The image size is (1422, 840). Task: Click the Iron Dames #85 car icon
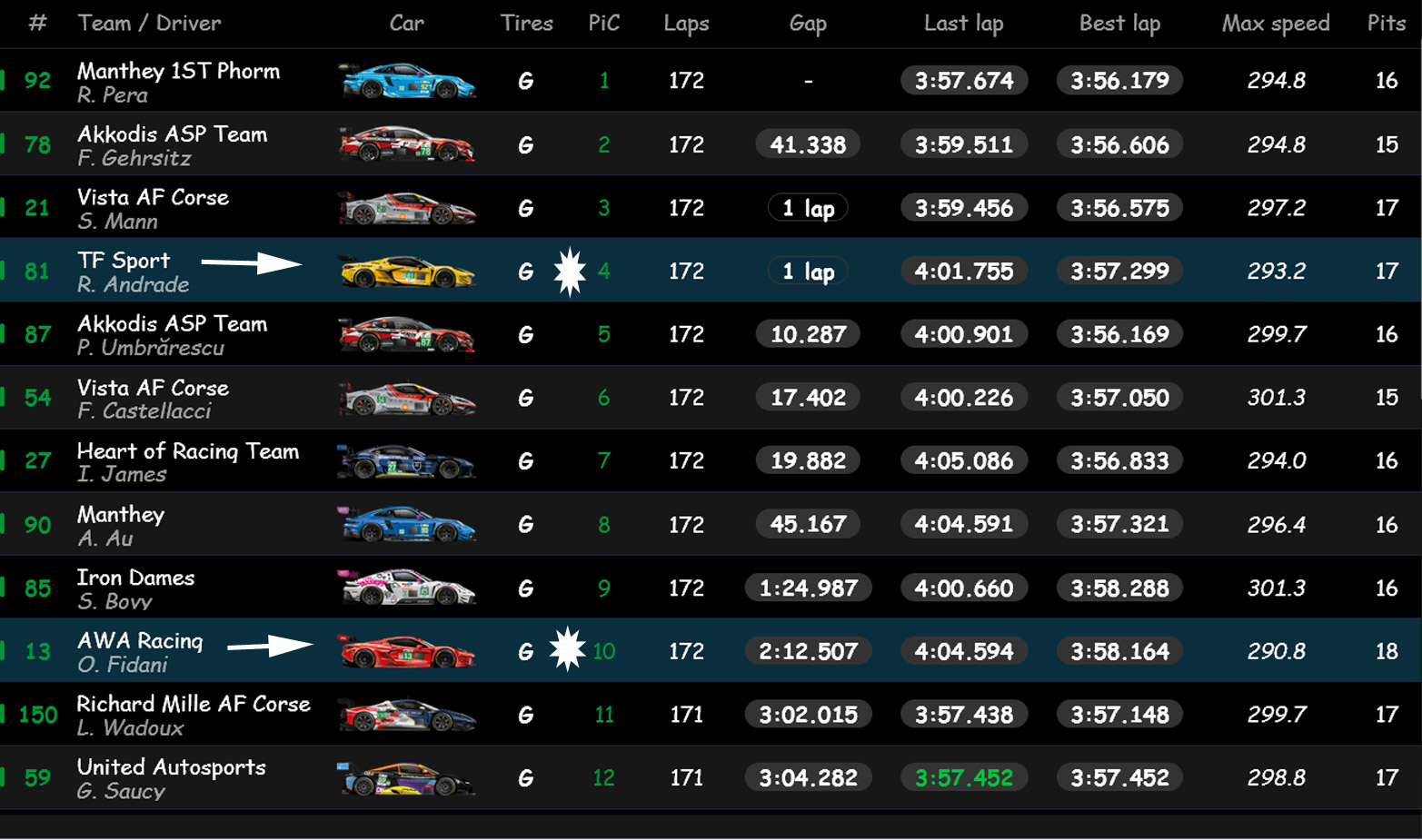(406, 588)
